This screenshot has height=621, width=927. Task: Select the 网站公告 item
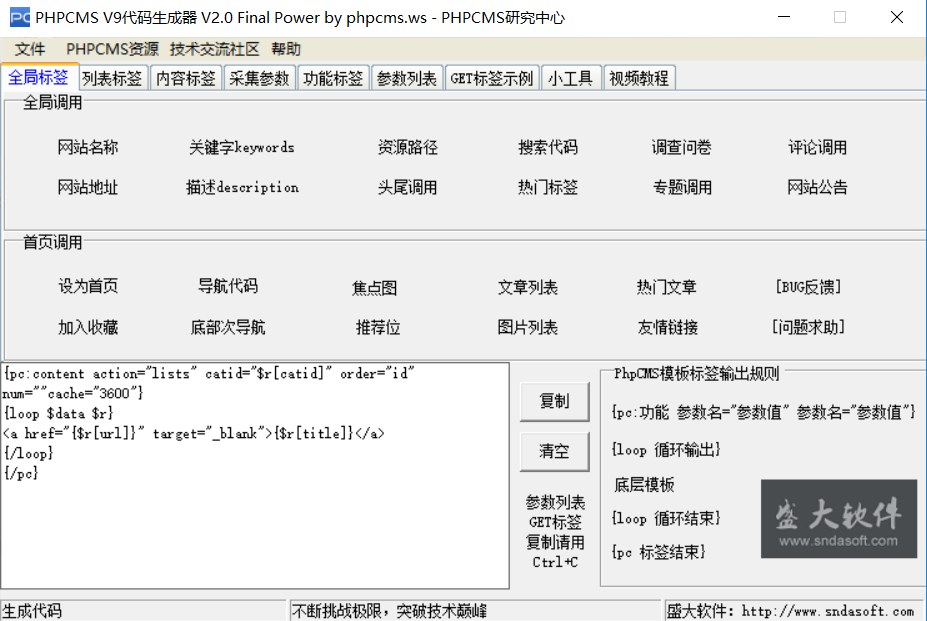[x=818, y=187]
